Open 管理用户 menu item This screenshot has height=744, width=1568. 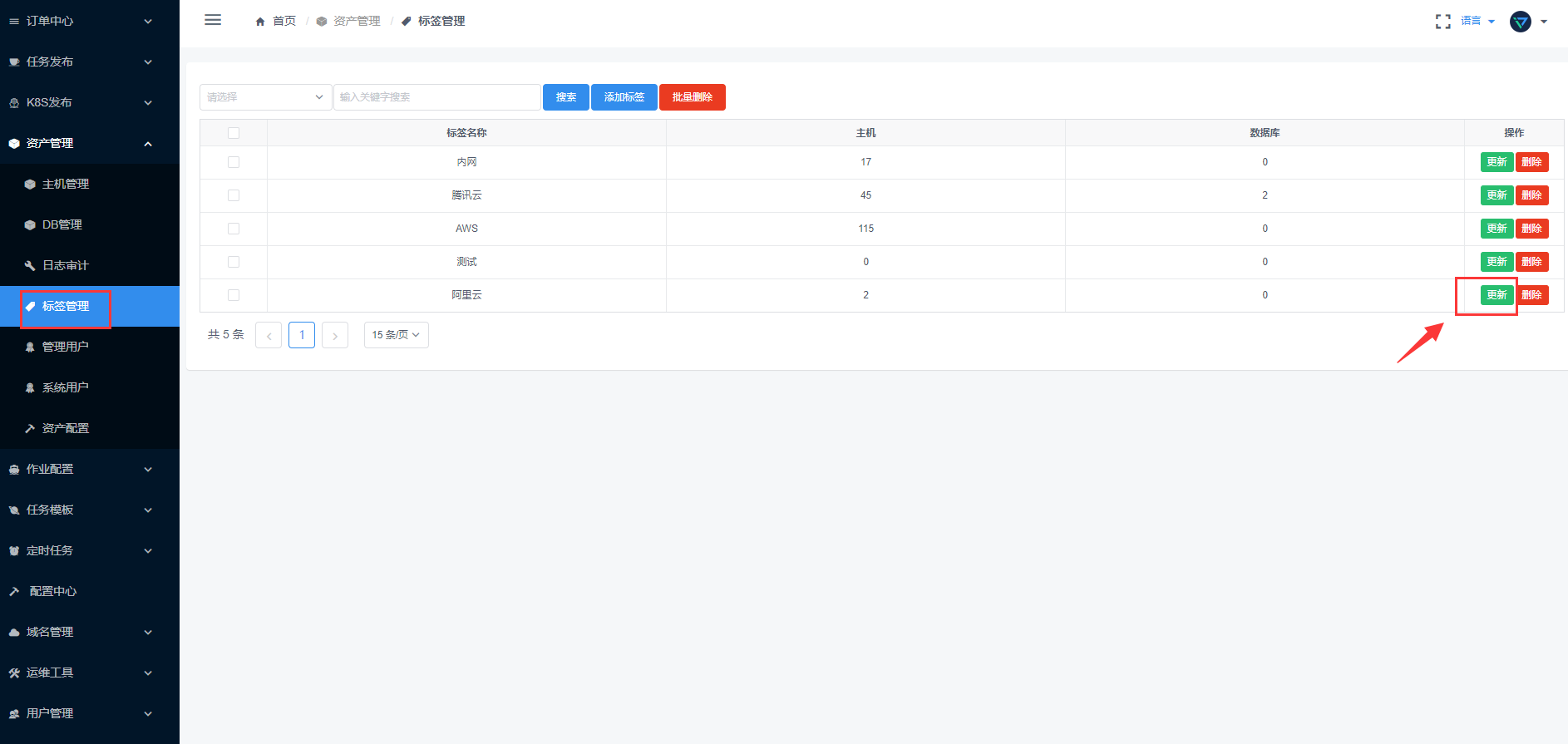pyautogui.click(x=90, y=347)
